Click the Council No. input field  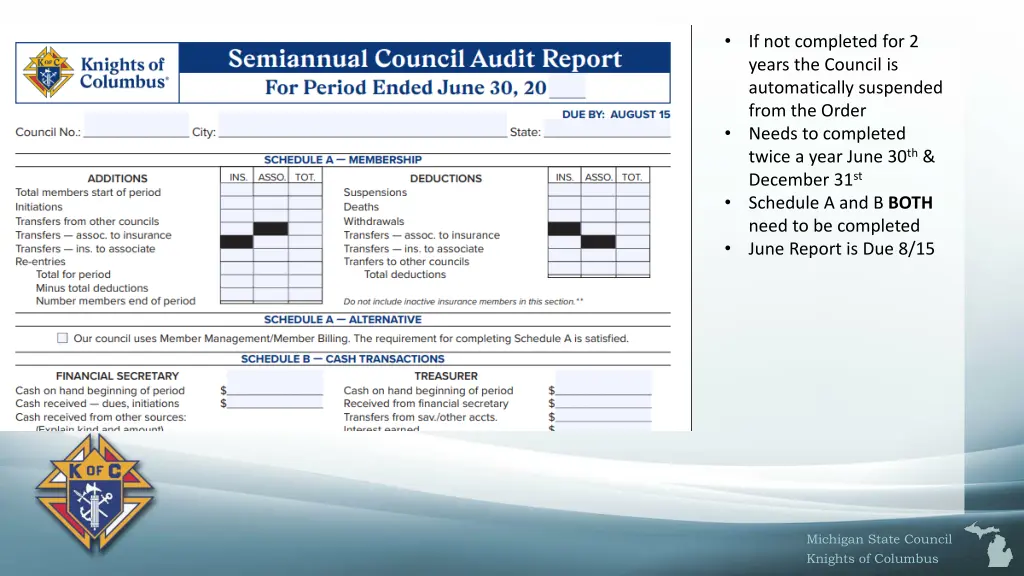click(x=136, y=125)
